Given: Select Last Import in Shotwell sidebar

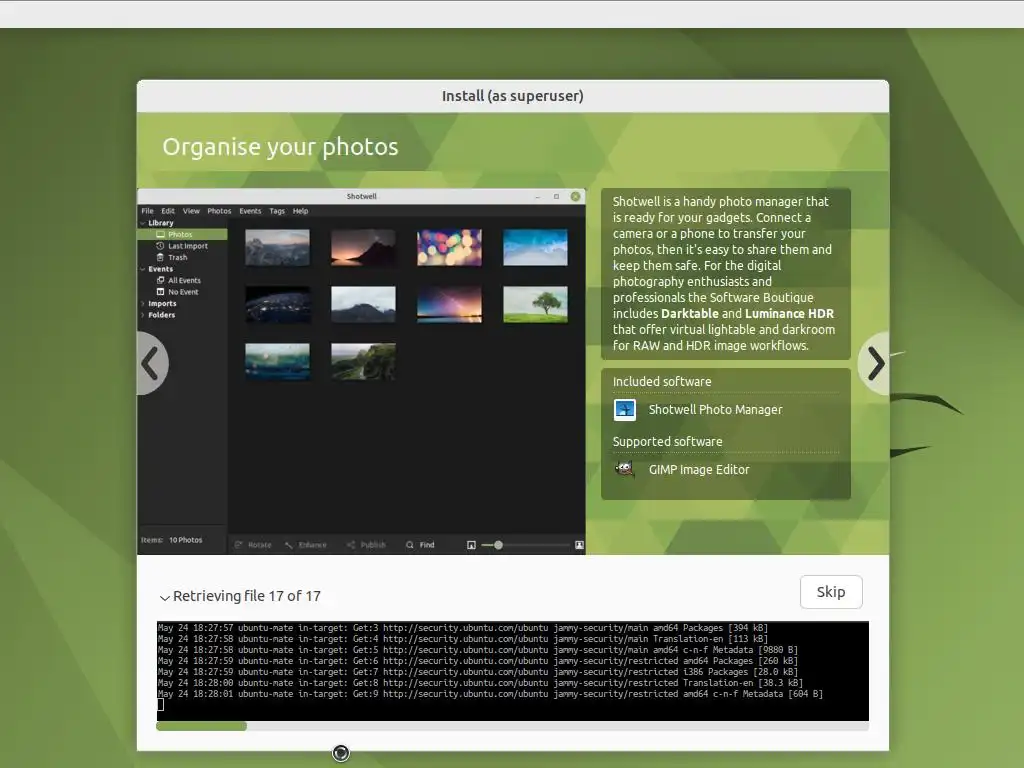Looking at the screenshot, I should [x=182, y=246].
